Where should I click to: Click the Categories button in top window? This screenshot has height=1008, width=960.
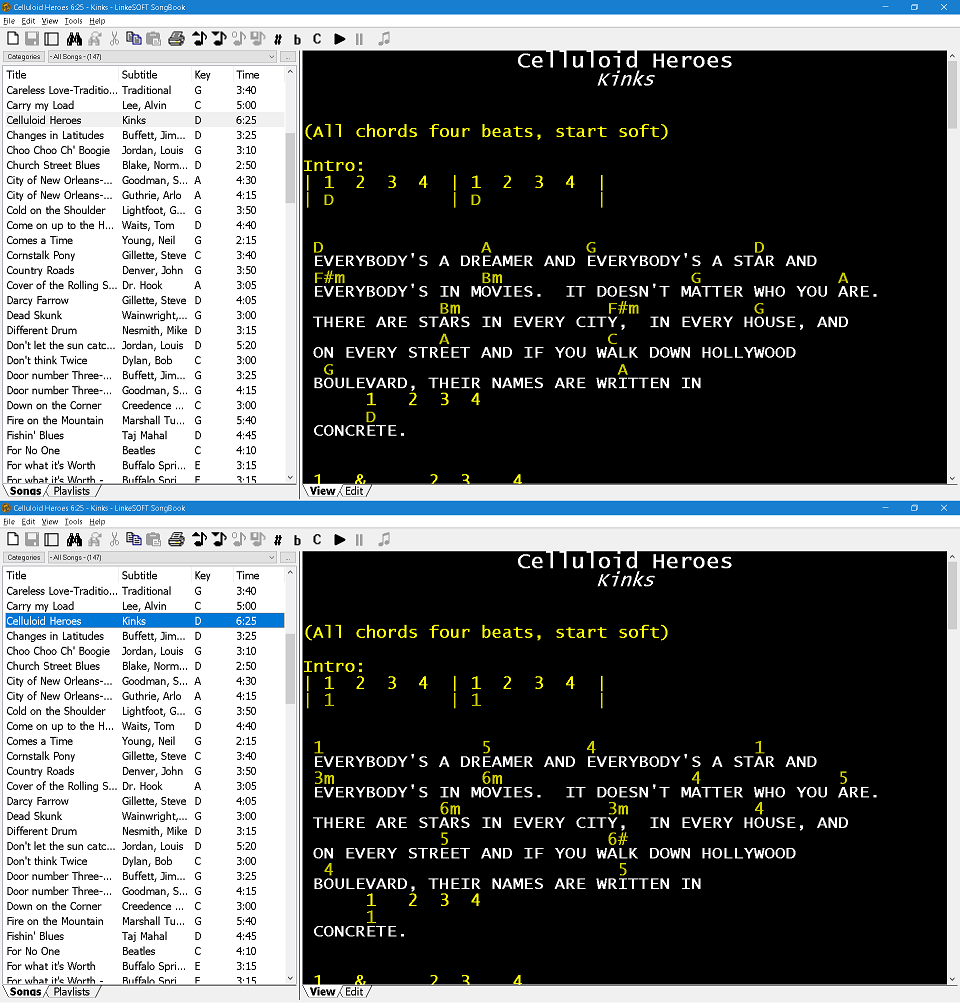click(x=24, y=57)
